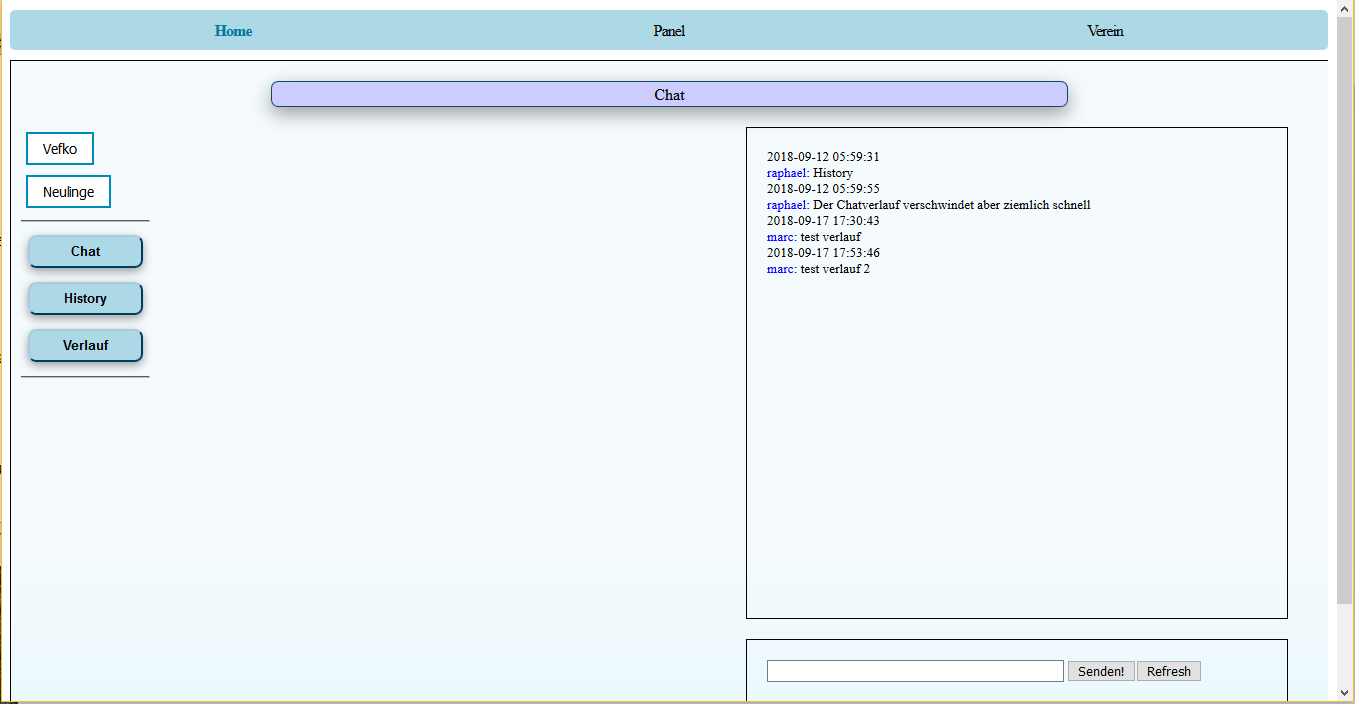Go to the Panel page
1355x704 pixels.
tap(669, 31)
